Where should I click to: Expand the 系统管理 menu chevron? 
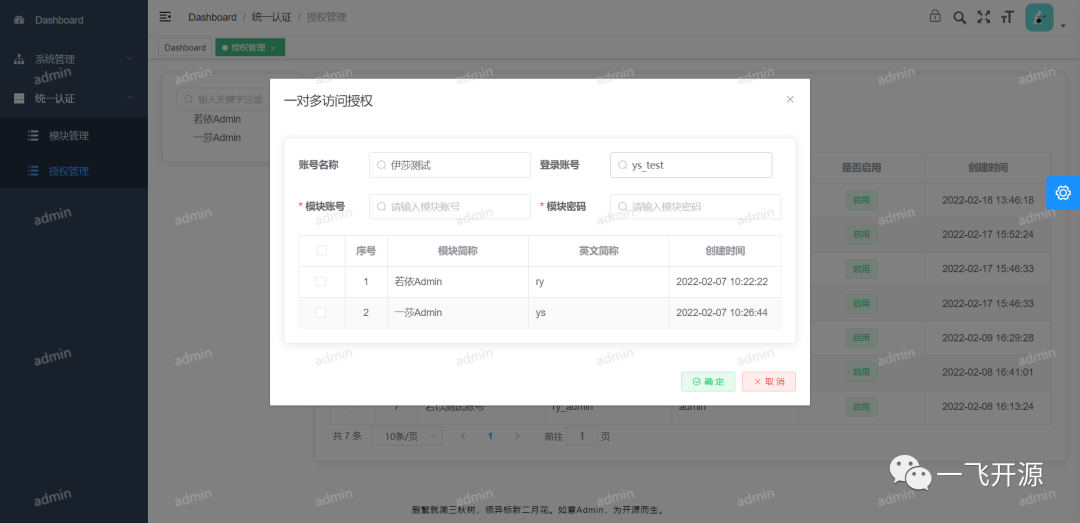(x=129, y=59)
